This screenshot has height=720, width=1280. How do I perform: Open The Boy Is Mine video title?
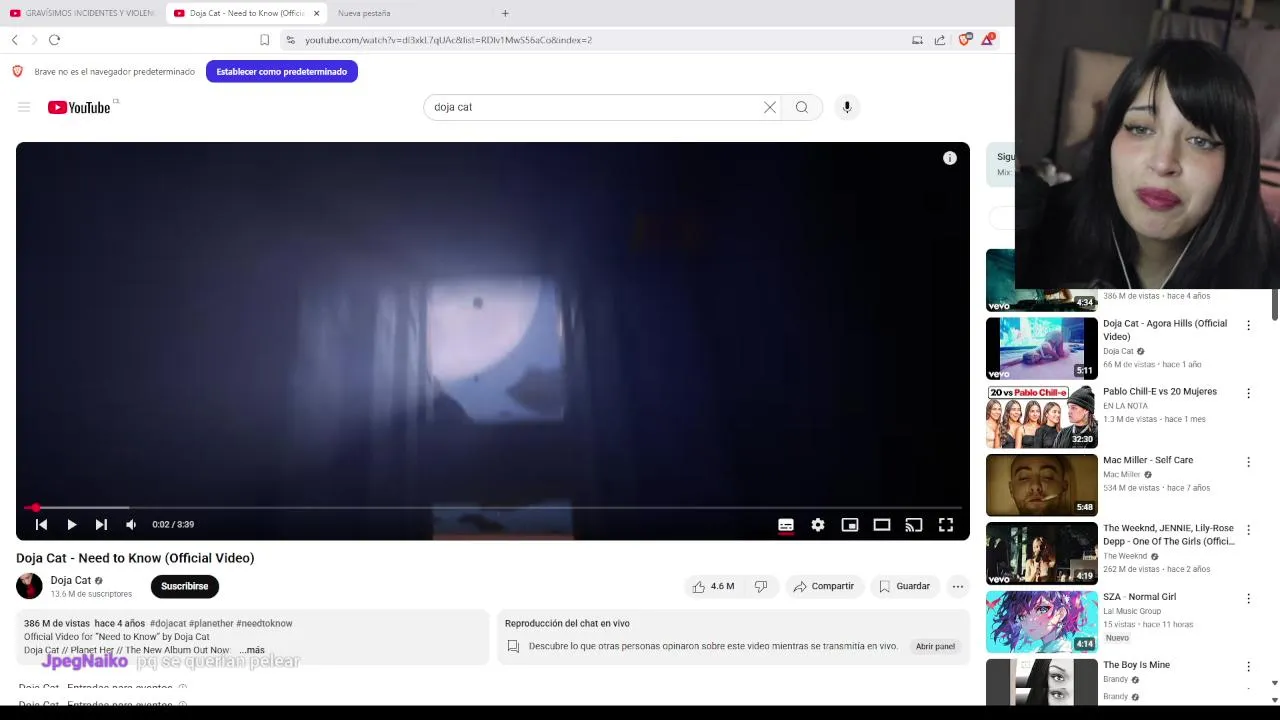(x=1136, y=665)
